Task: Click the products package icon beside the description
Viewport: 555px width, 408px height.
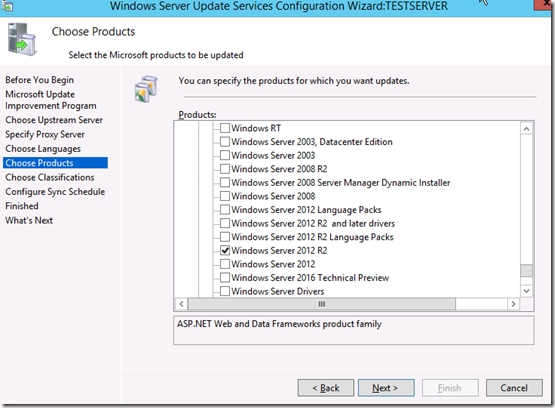Action: point(146,88)
